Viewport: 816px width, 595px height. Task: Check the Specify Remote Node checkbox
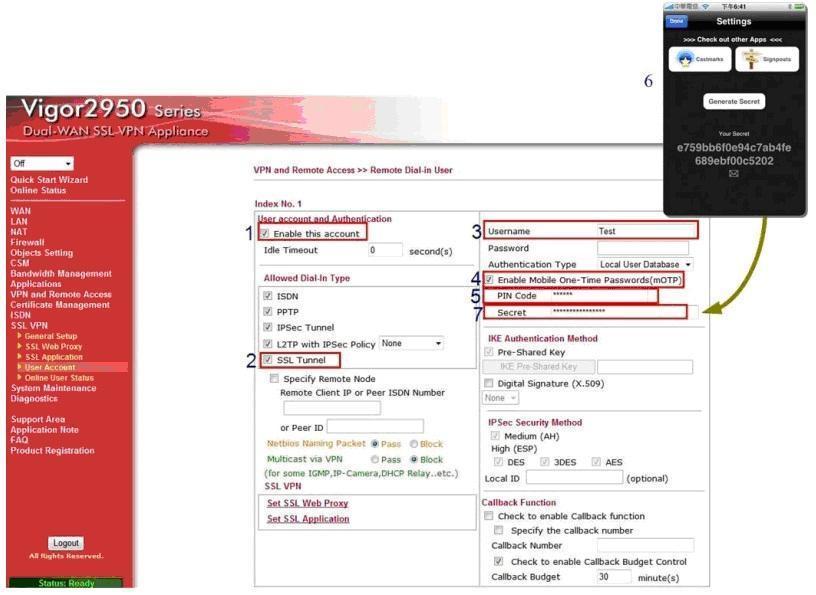coord(274,378)
